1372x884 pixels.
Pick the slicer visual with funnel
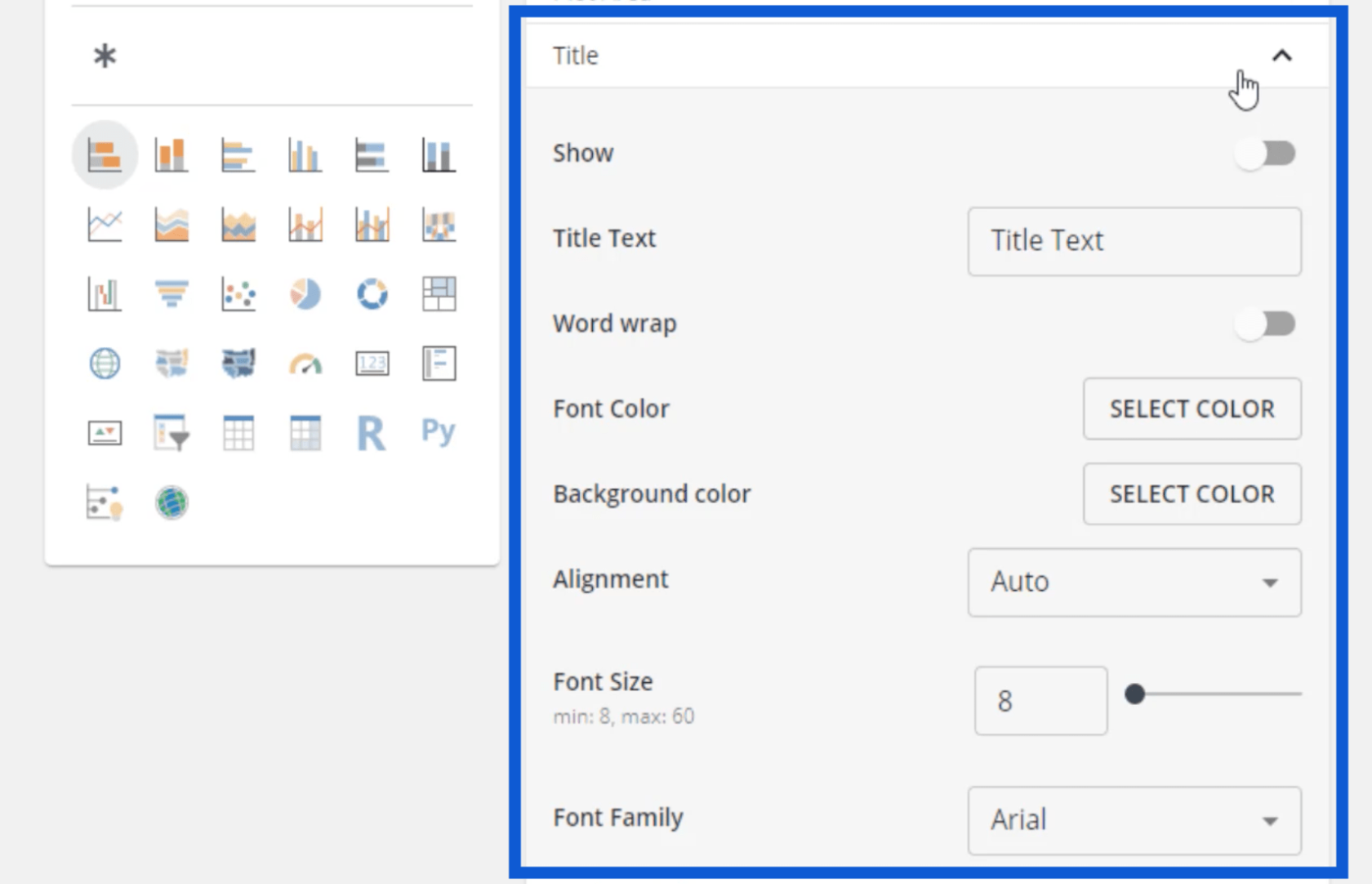coord(171,433)
